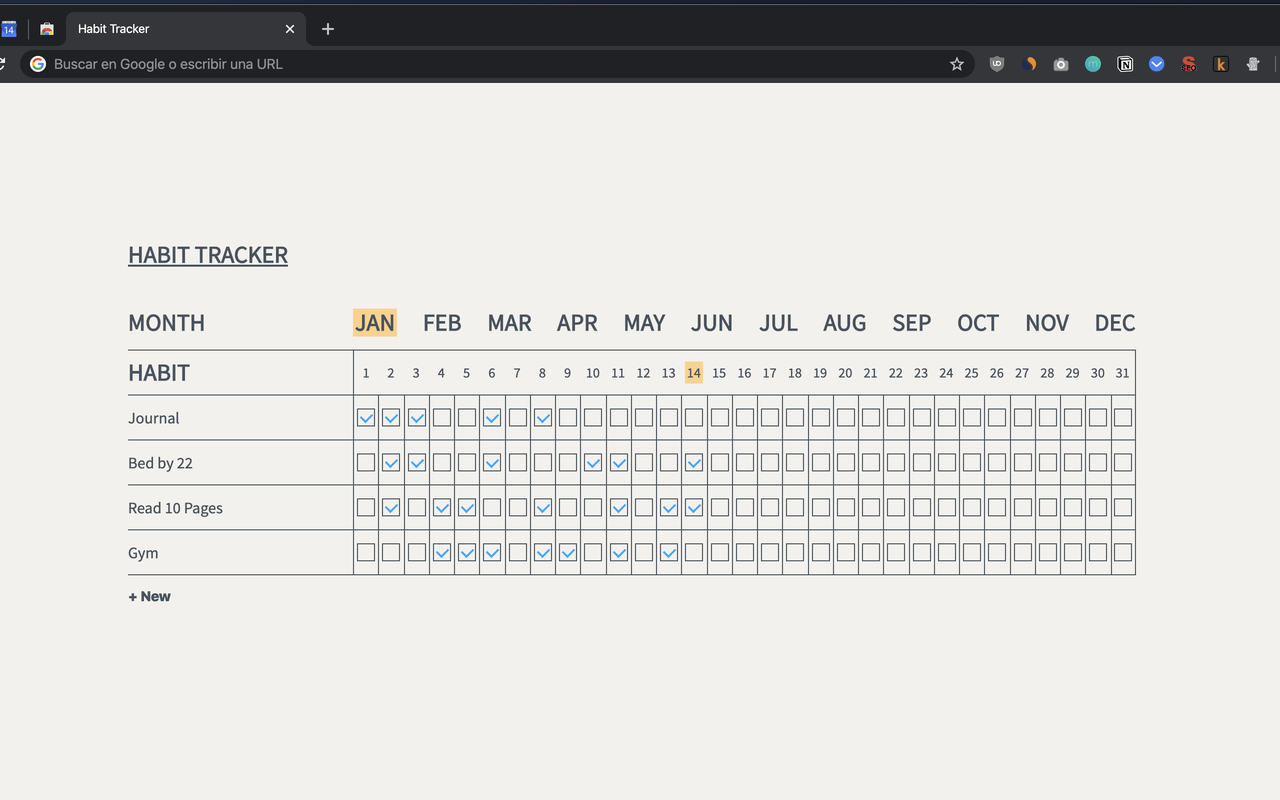
Task: Open a new browser tab with plus
Action: coord(328,29)
